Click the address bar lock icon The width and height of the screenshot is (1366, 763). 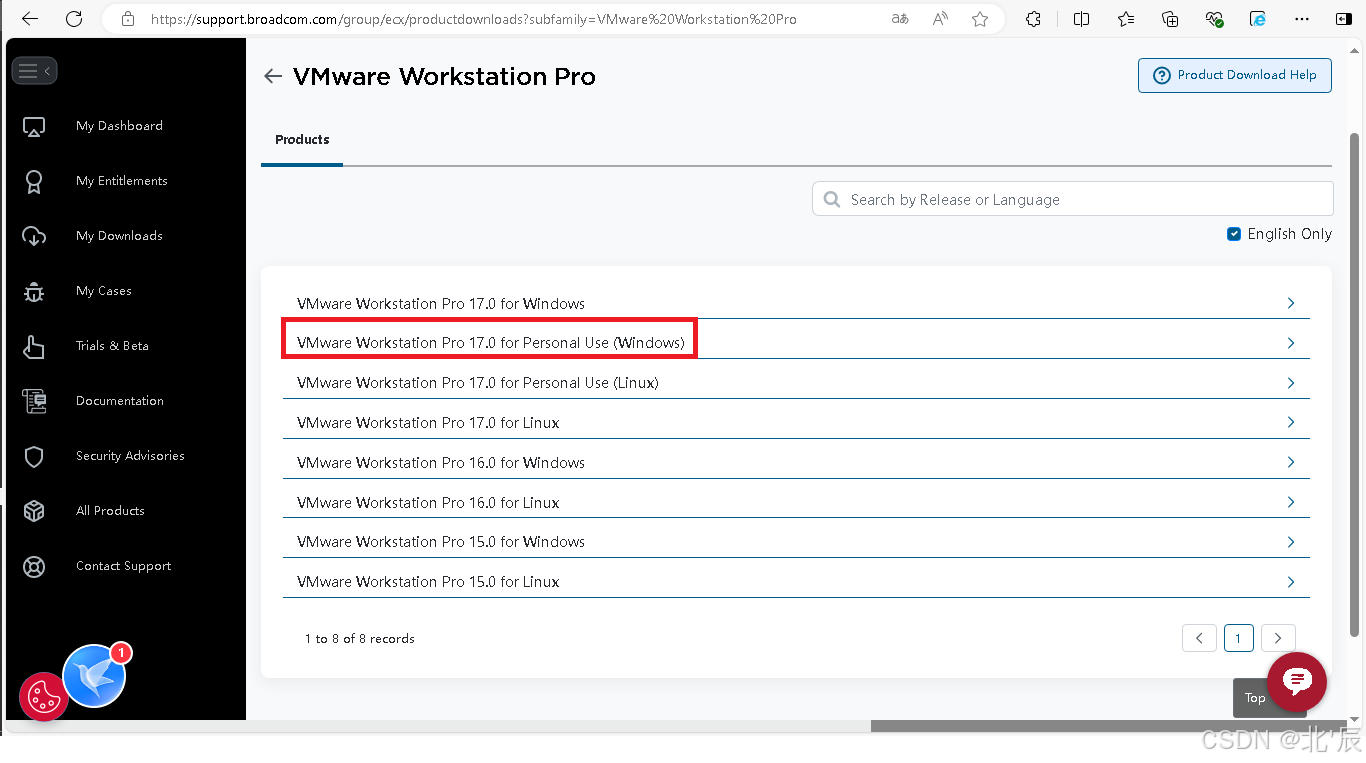127,19
